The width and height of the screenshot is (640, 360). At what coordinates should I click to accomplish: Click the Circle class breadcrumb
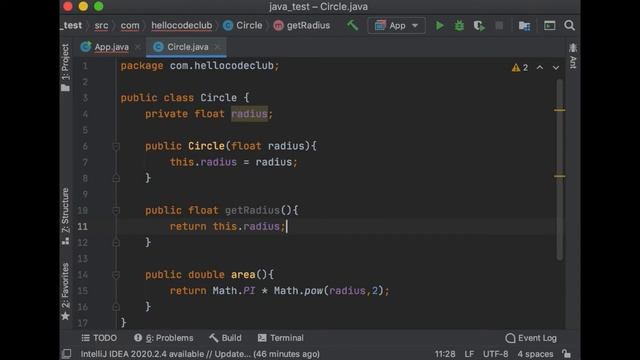click(x=242, y=25)
